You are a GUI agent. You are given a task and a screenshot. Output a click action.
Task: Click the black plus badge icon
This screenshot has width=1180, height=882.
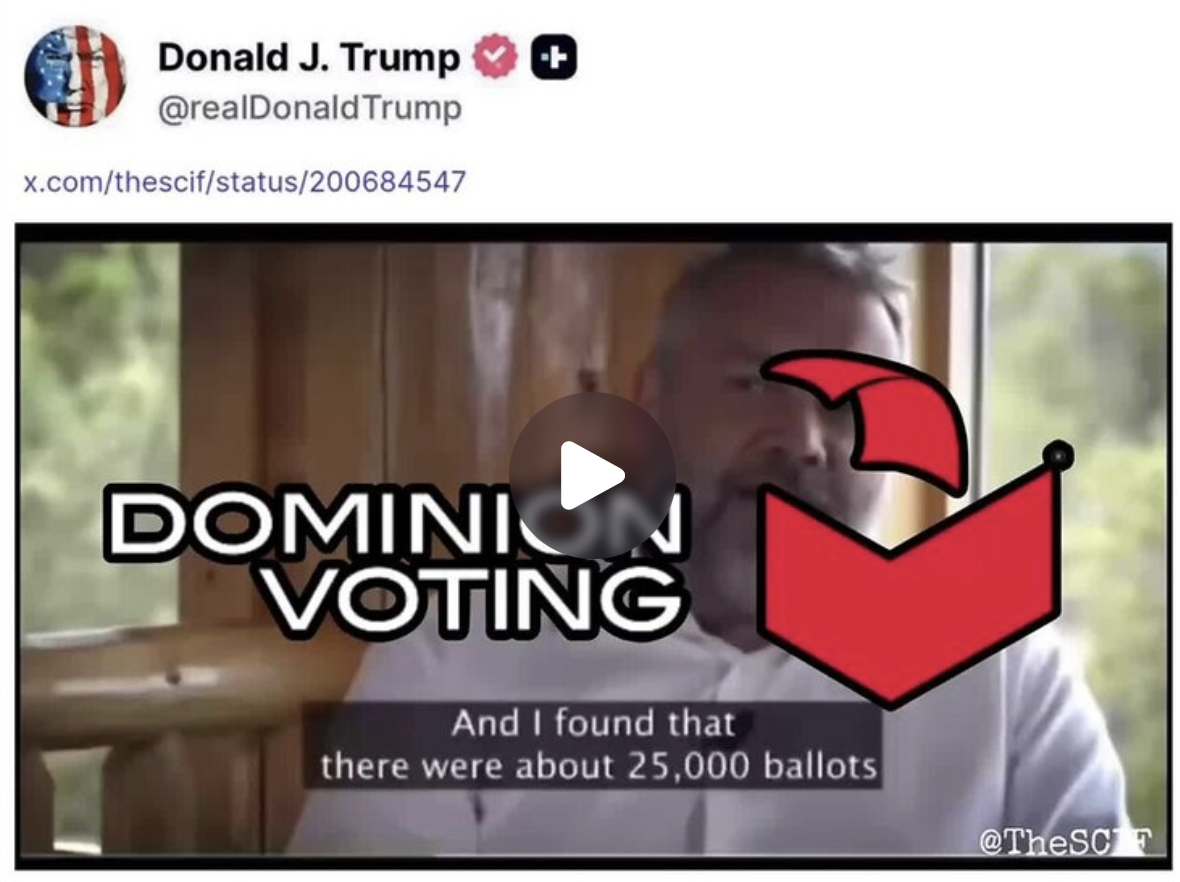(554, 56)
